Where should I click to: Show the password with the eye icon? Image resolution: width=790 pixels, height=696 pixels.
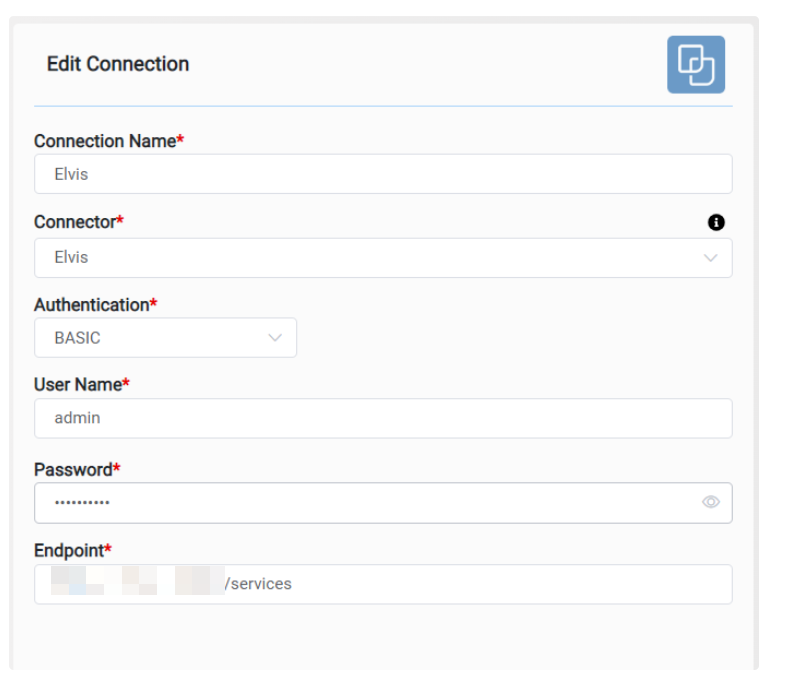point(711,502)
